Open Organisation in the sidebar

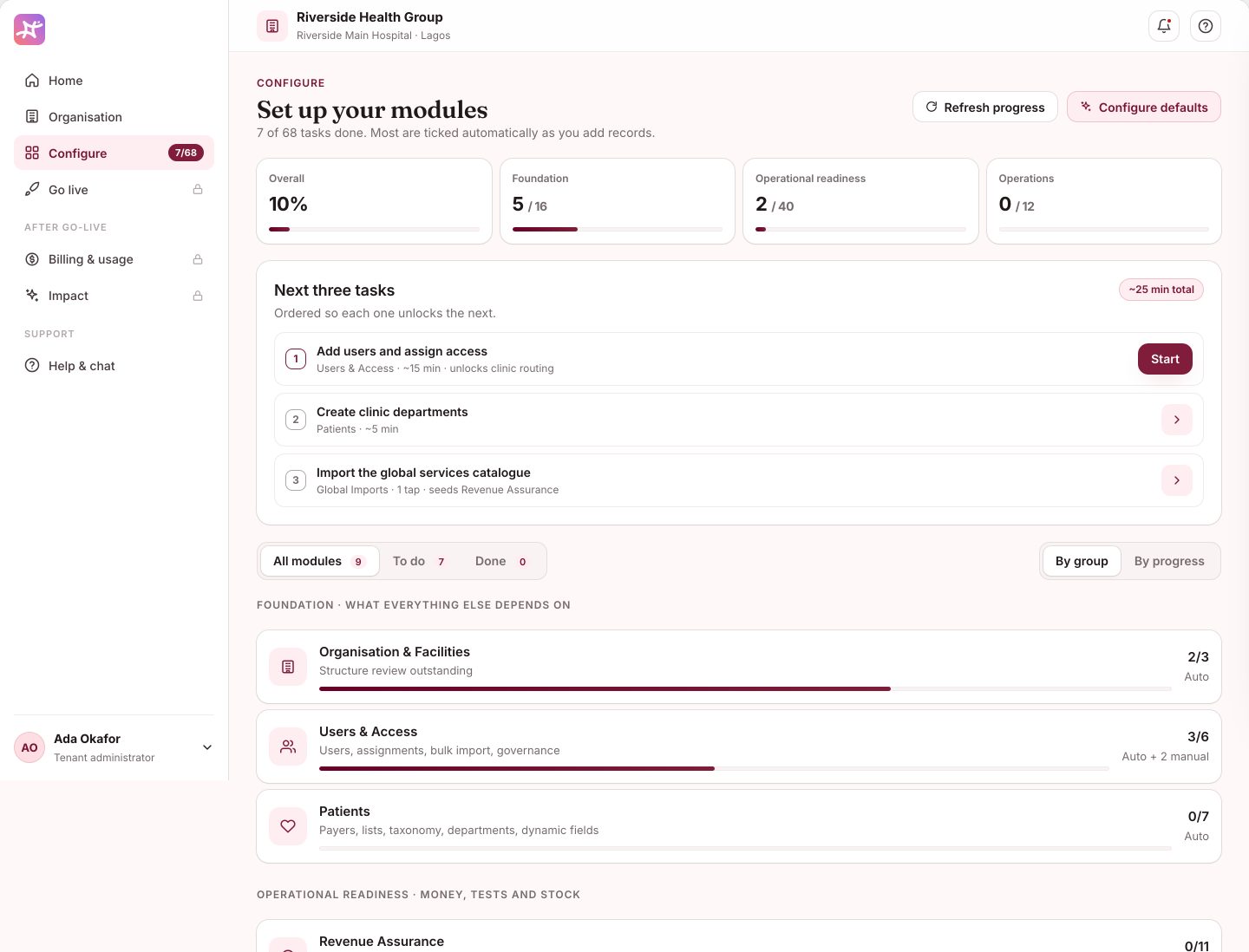tap(114, 117)
